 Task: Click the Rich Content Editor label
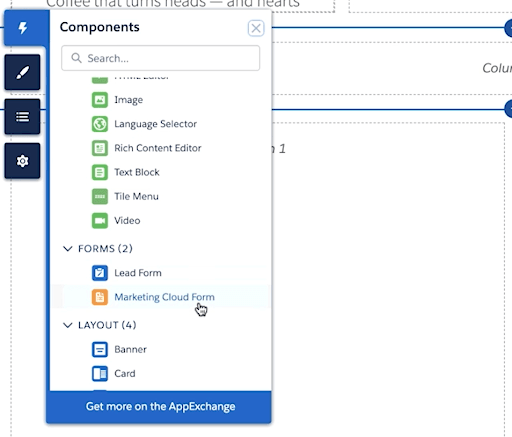click(x=158, y=148)
